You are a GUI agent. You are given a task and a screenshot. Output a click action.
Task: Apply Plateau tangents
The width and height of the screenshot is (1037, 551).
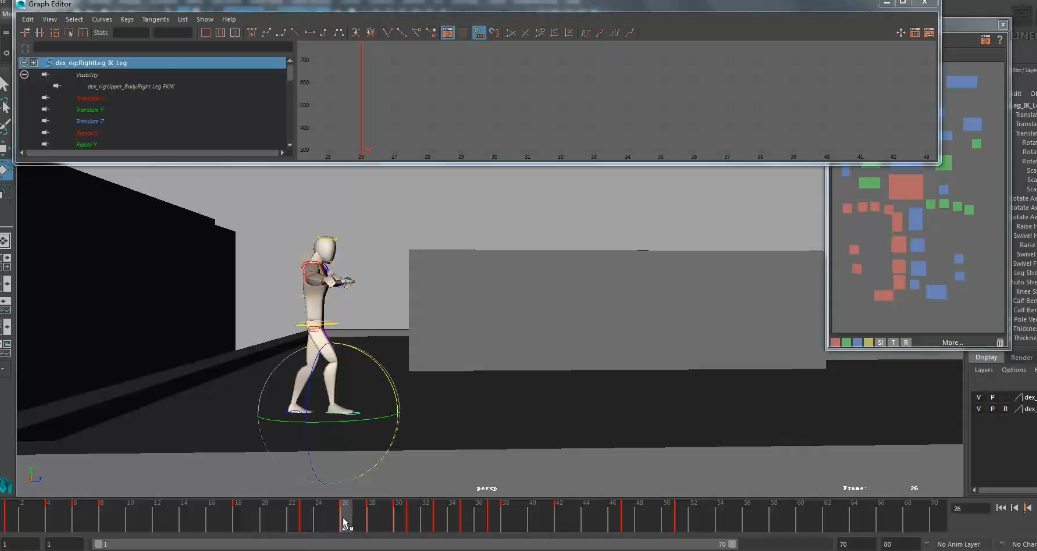339,32
